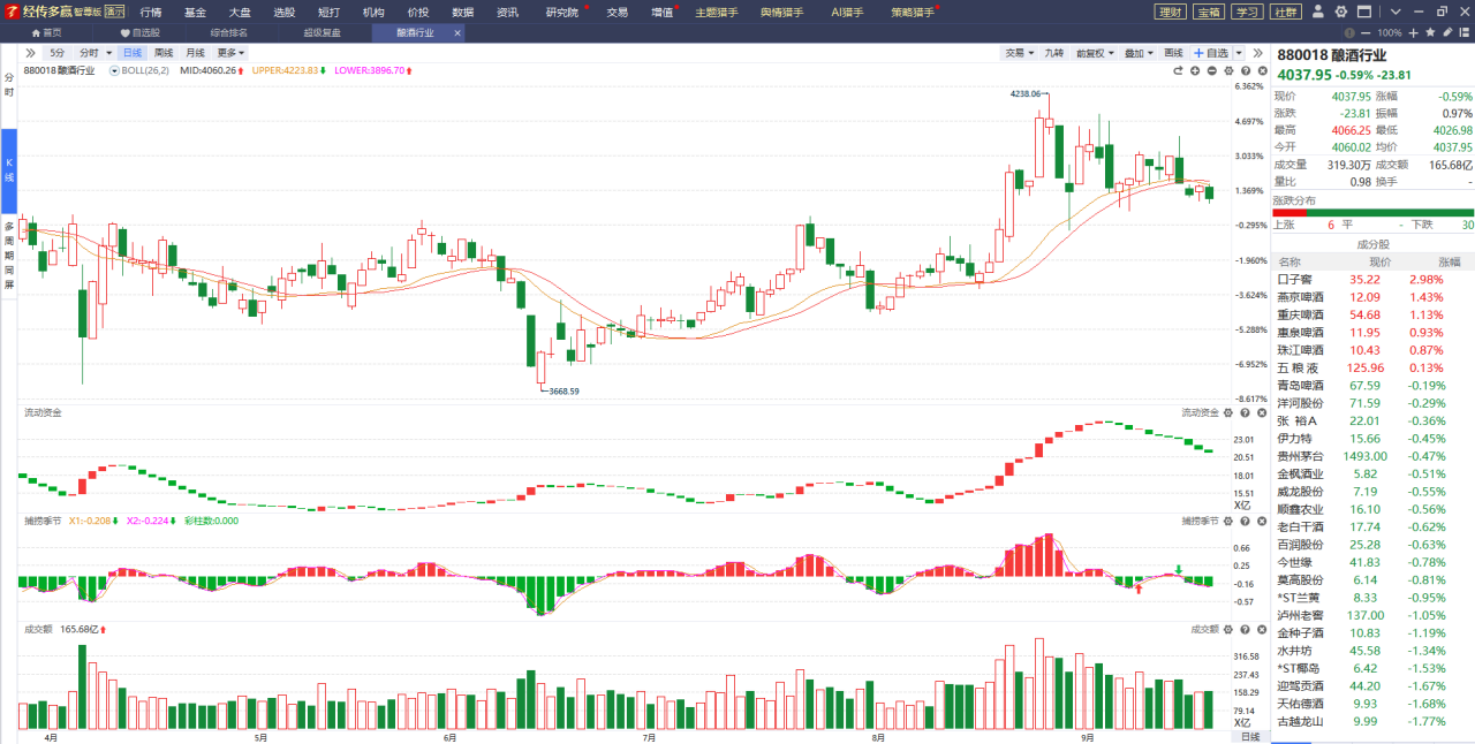Open the BOLL indicator dropdown circle arrow
The width and height of the screenshot is (1475, 745).
pos(114,71)
